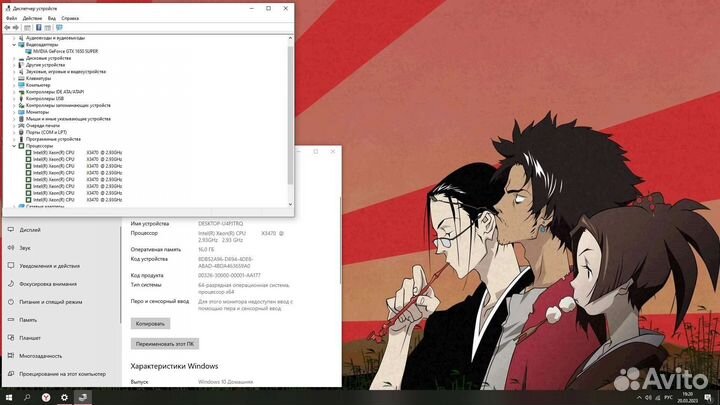Scan for hardware changes toolbar icon
The image size is (720, 405).
[x=59, y=28]
